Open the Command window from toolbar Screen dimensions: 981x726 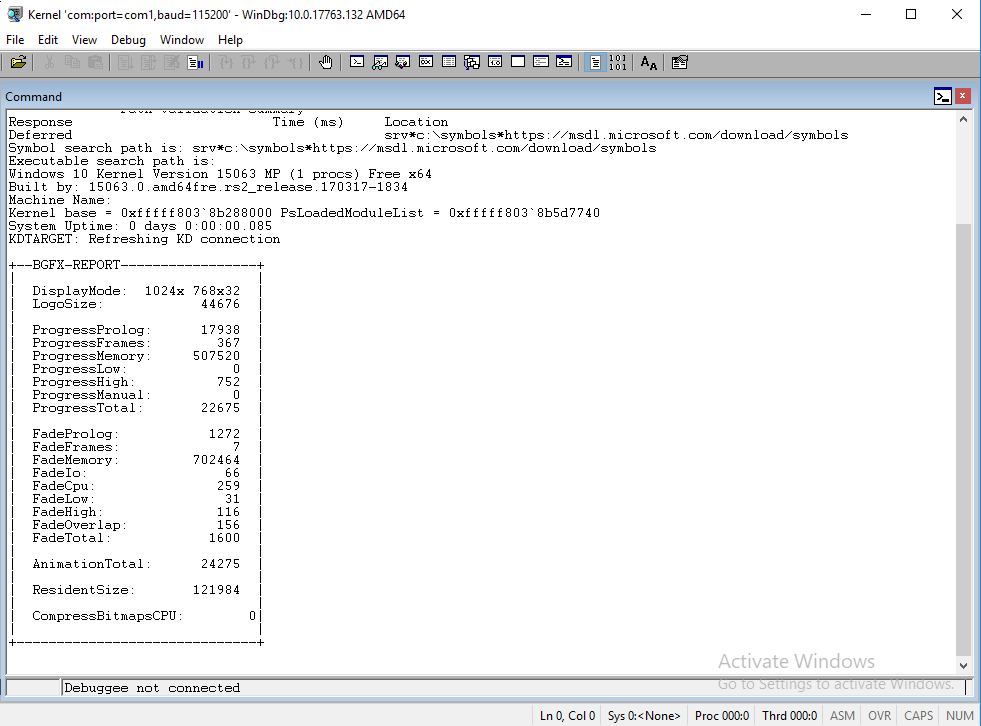(x=357, y=62)
